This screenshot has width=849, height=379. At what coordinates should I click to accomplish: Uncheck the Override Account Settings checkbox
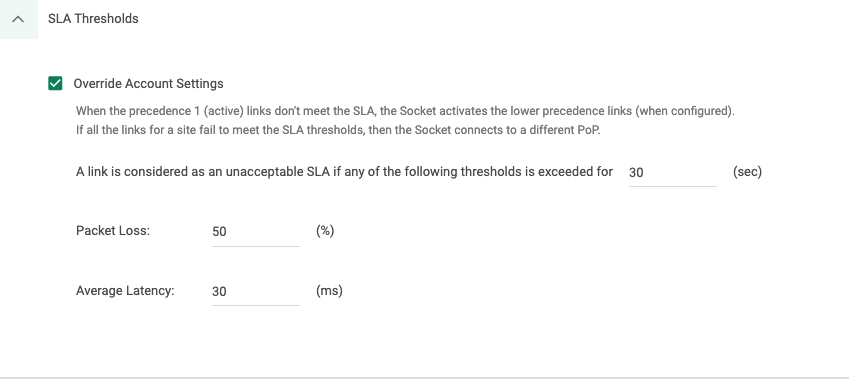coord(55,83)
